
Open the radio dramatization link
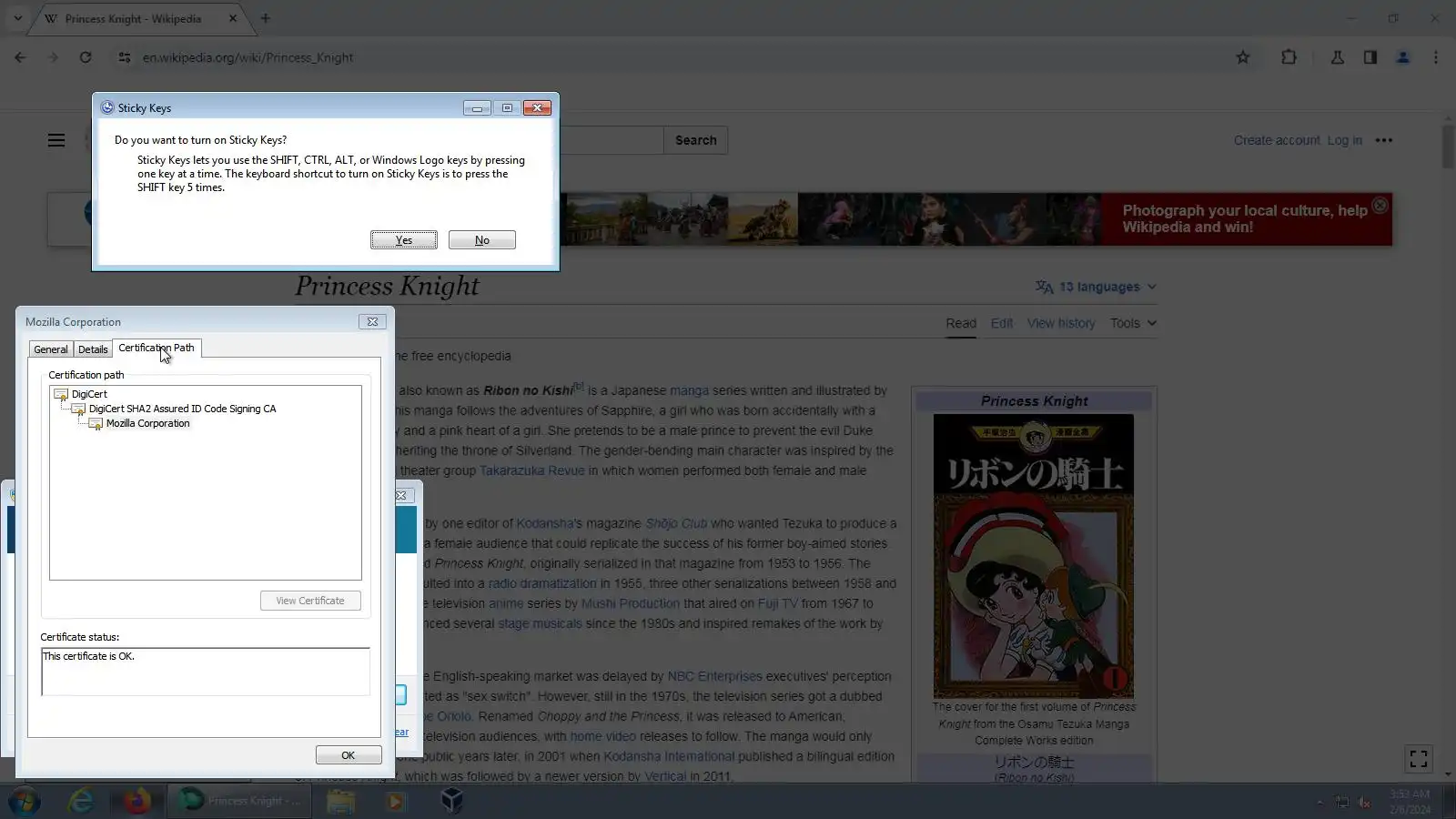point(542,583)
